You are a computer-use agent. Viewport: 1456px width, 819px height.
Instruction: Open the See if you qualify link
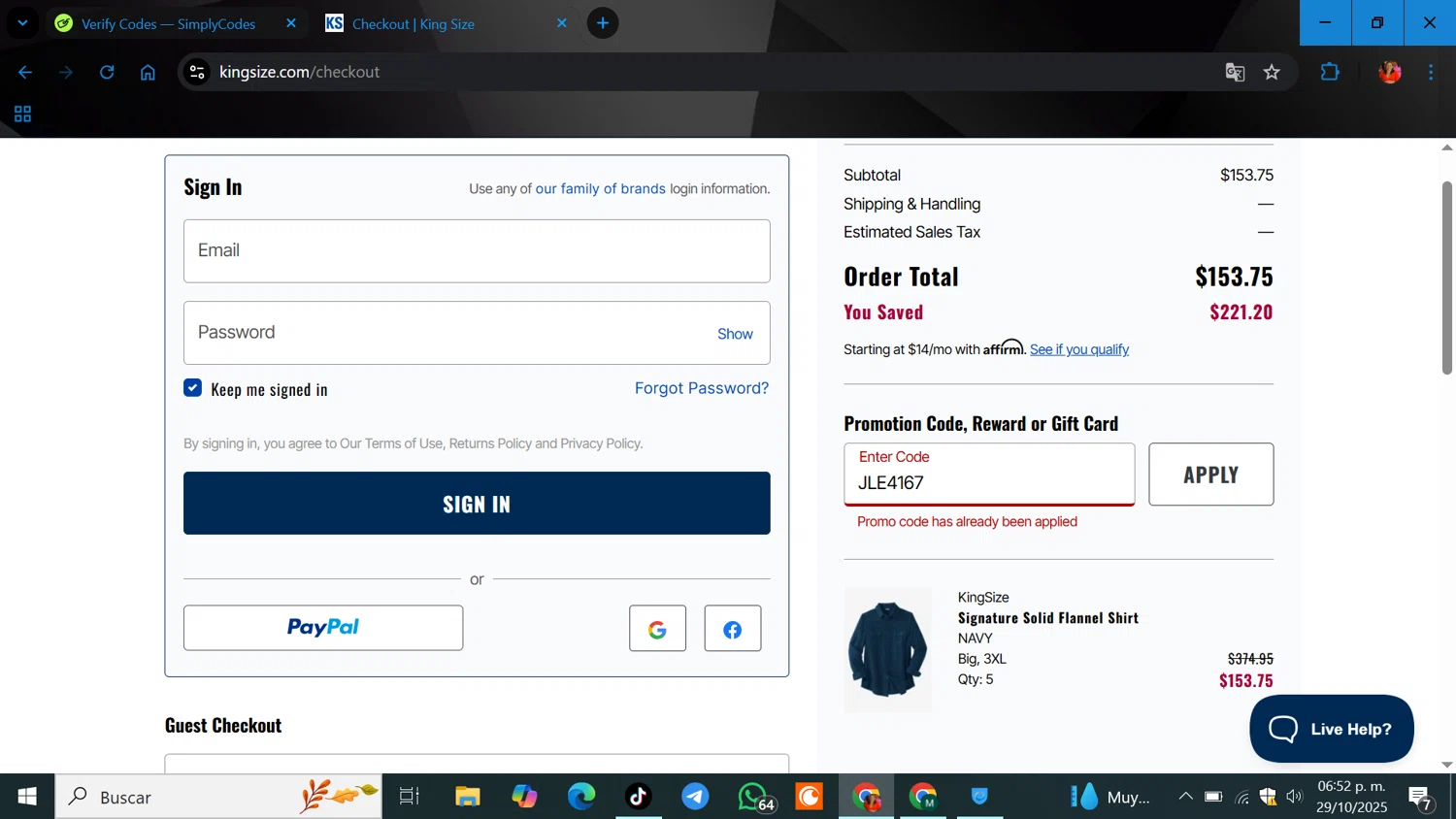coord(1079,349)
